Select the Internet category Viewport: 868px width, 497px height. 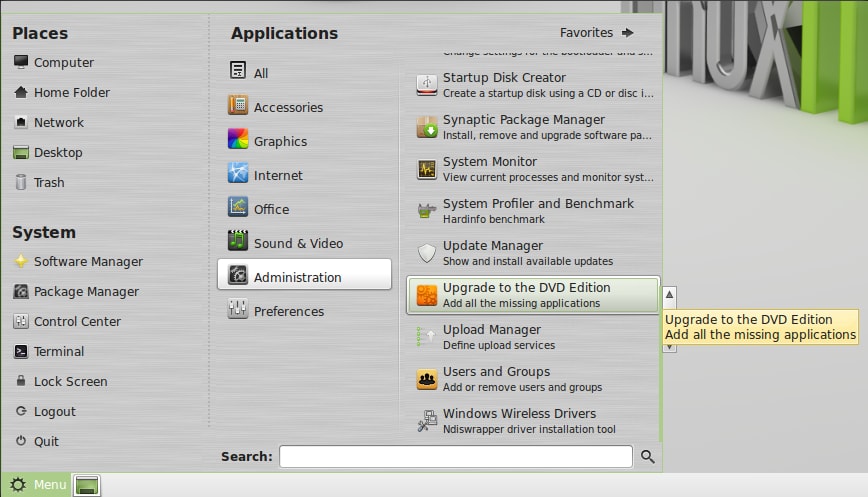click(x=278, y=176)
